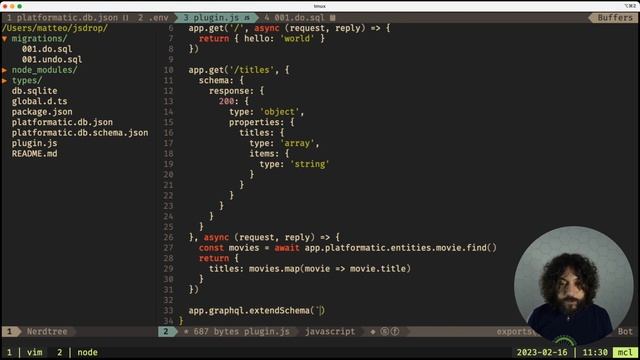Expand the node_modules/ folder arrow
This screenshot has width=640, height=360.
click(4, 70)
